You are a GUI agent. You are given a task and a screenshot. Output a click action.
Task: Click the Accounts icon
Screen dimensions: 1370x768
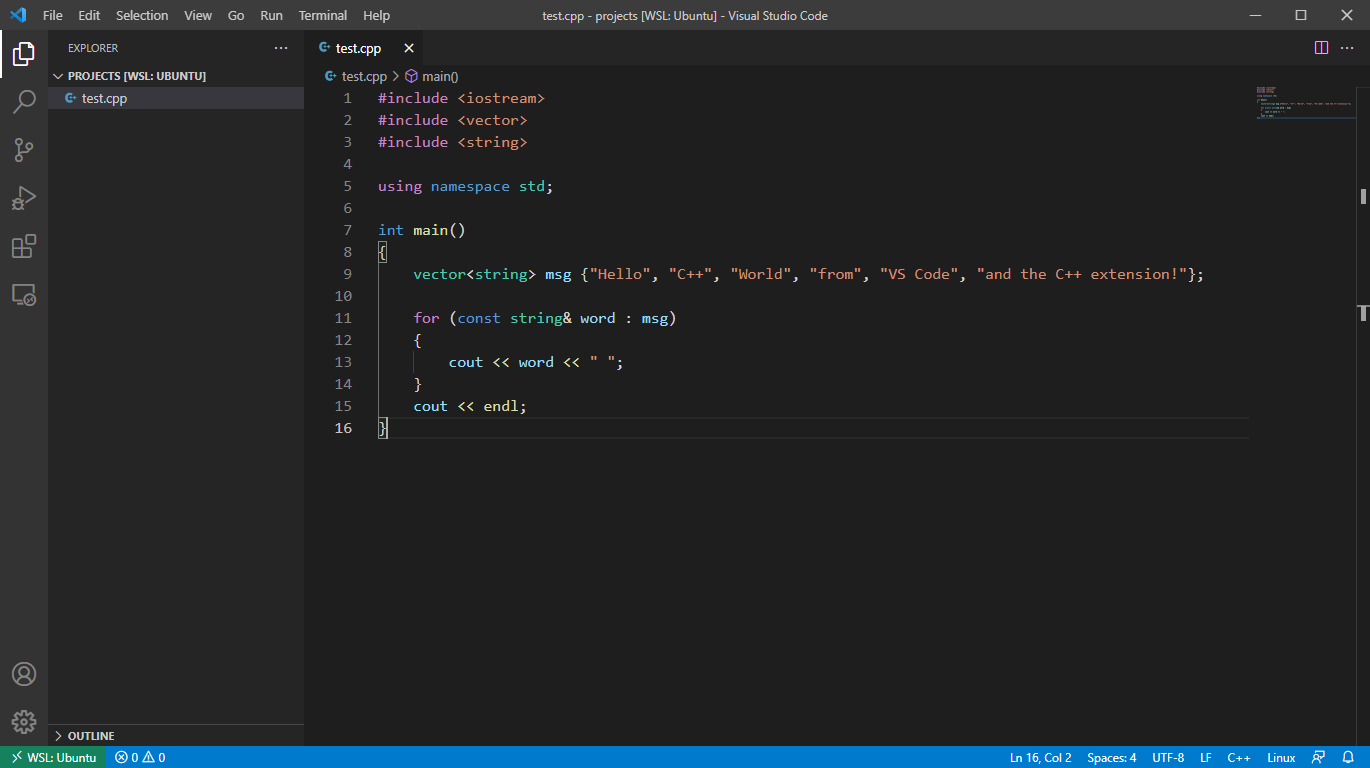click(x=24, y=674)
